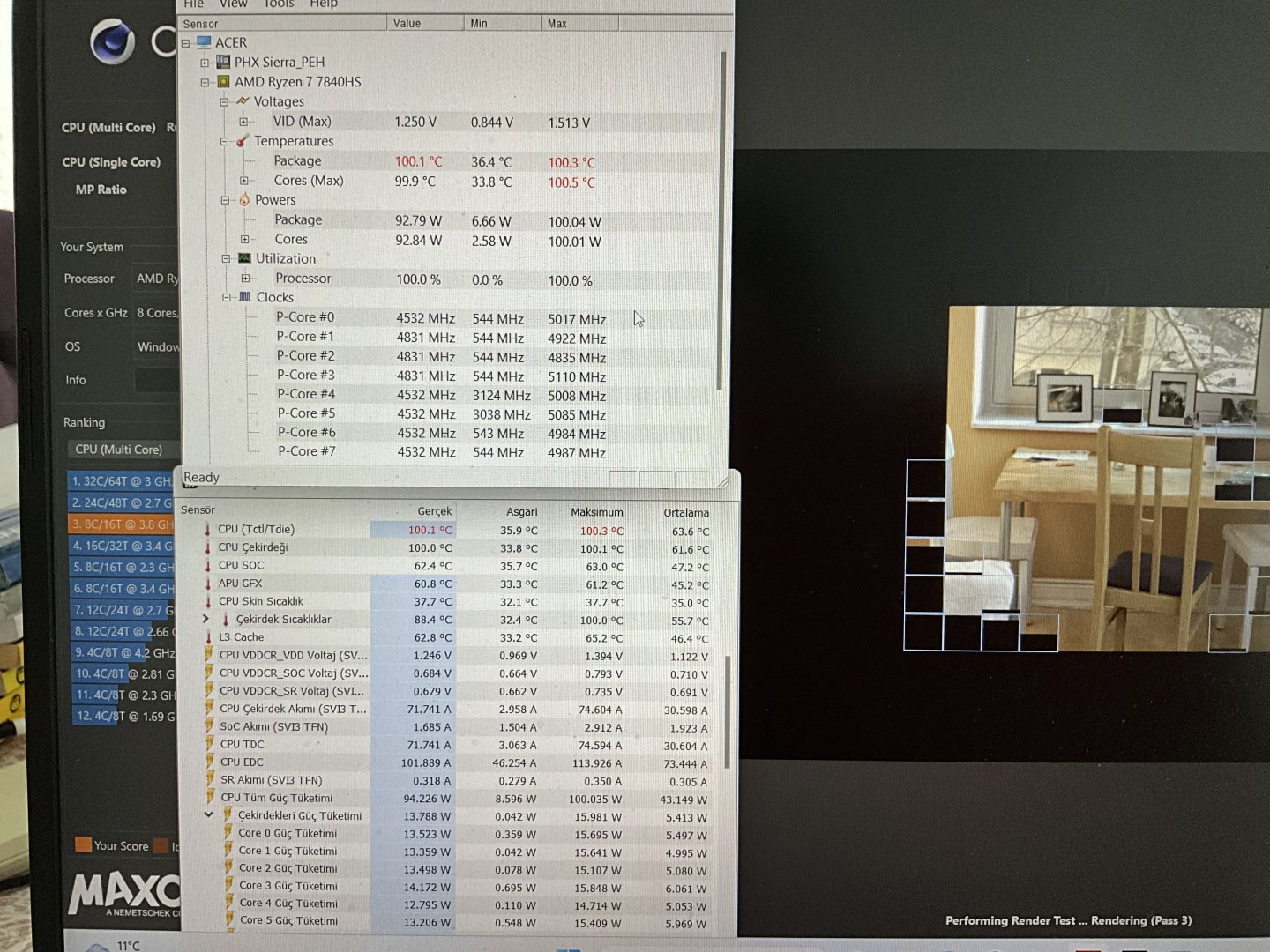The height and width of the screenshot is (952, 1270).
Task: Click lightning icon beside CPU TDC
Action: (x=210, y=744)
